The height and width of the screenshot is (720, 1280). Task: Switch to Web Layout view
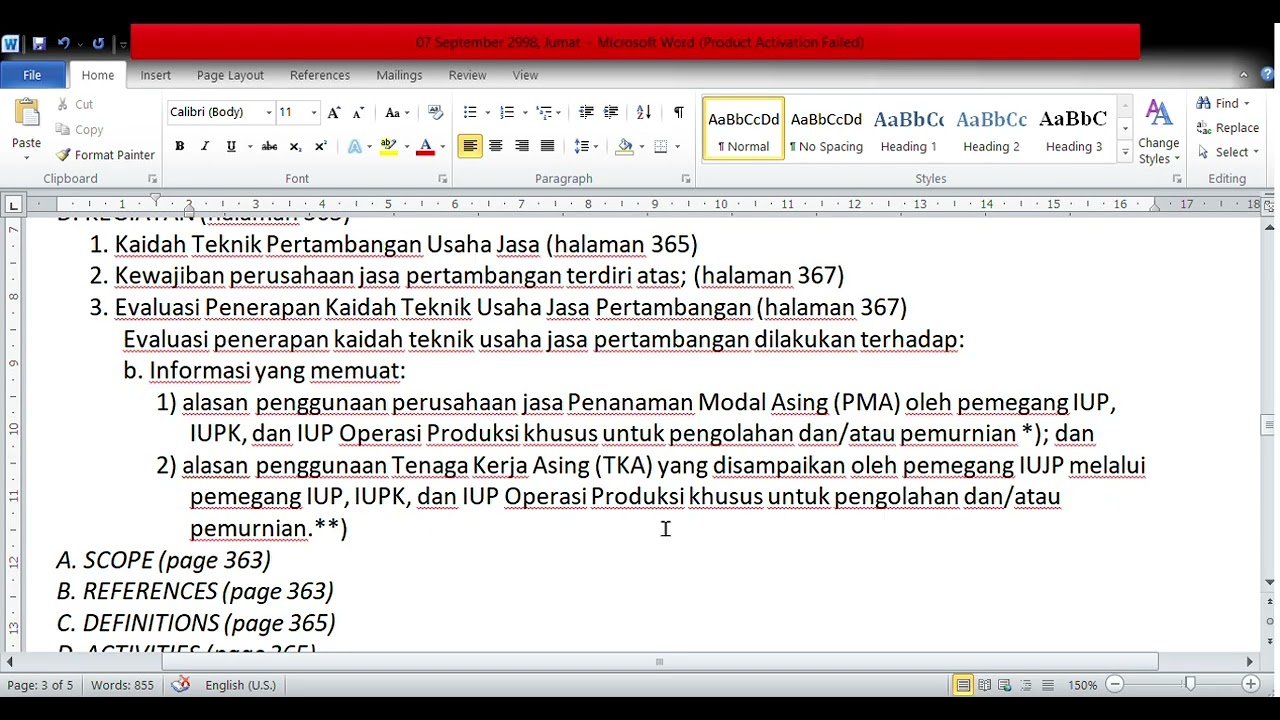1005,685
